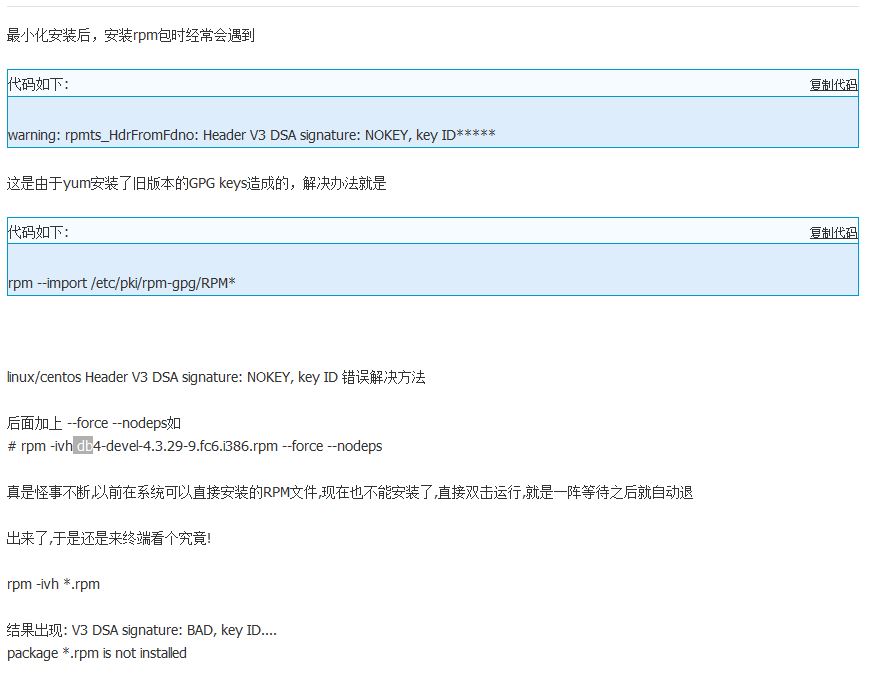Click the first 代码如下 header label
The width and height of the screenshot is (870, 676).
click(38, 85)
